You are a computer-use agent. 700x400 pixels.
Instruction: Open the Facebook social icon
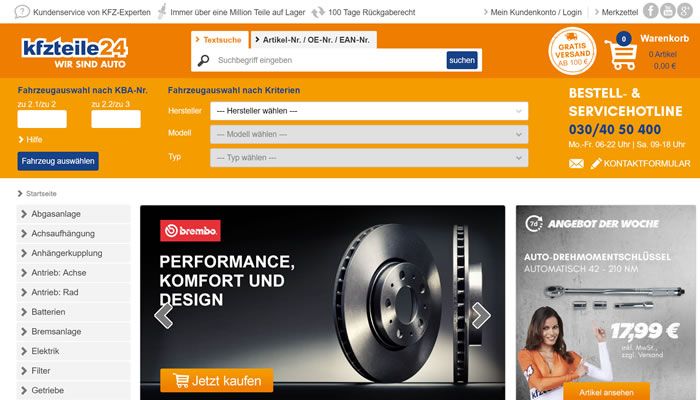[650, 11]
